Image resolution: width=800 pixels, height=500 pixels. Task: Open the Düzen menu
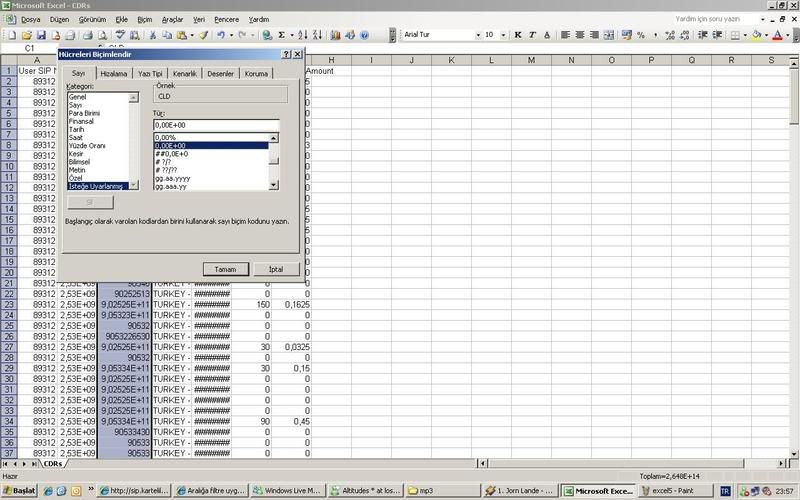point(59,19)
